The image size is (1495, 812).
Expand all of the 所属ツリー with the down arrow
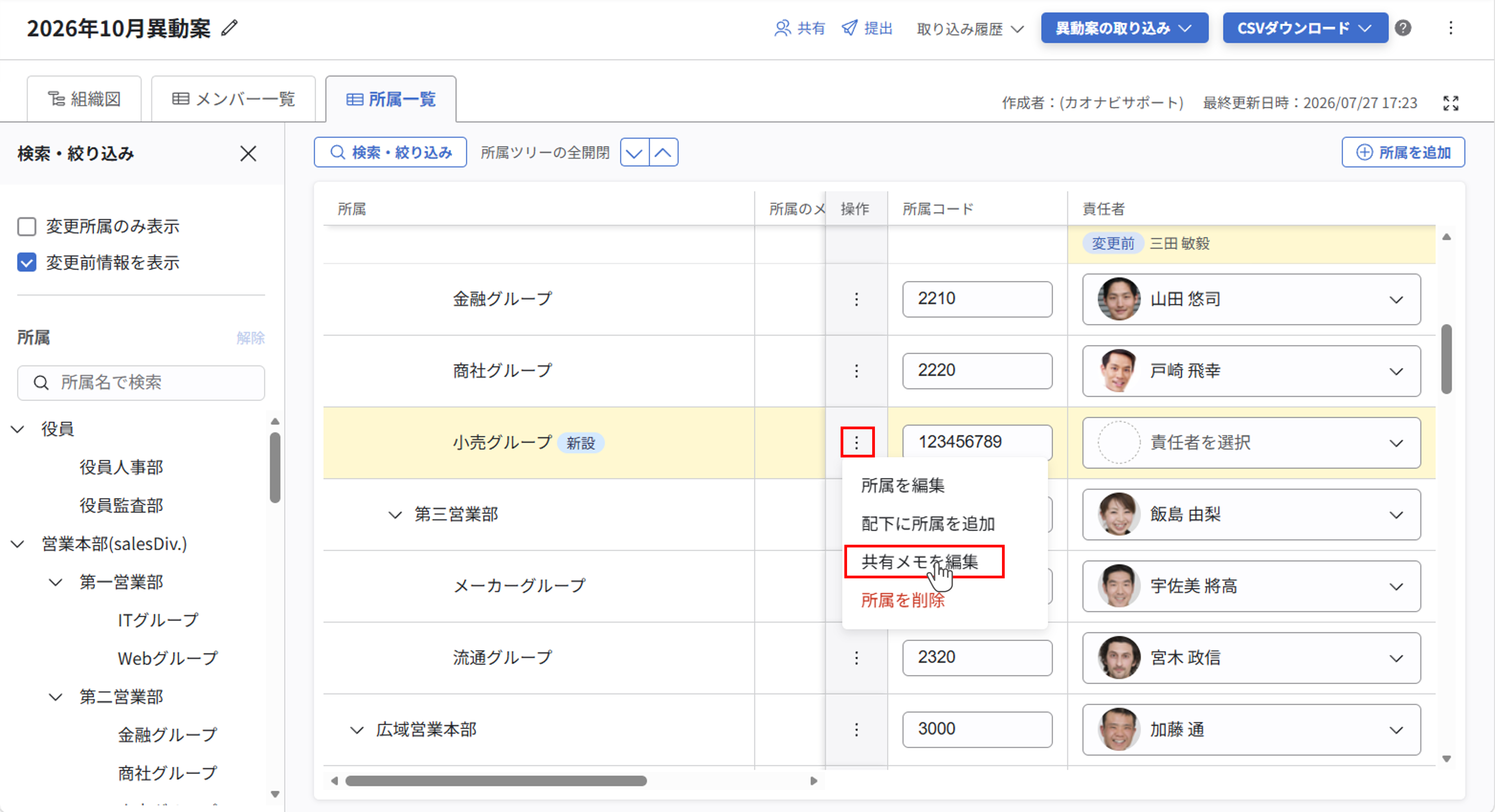[634, 152]
